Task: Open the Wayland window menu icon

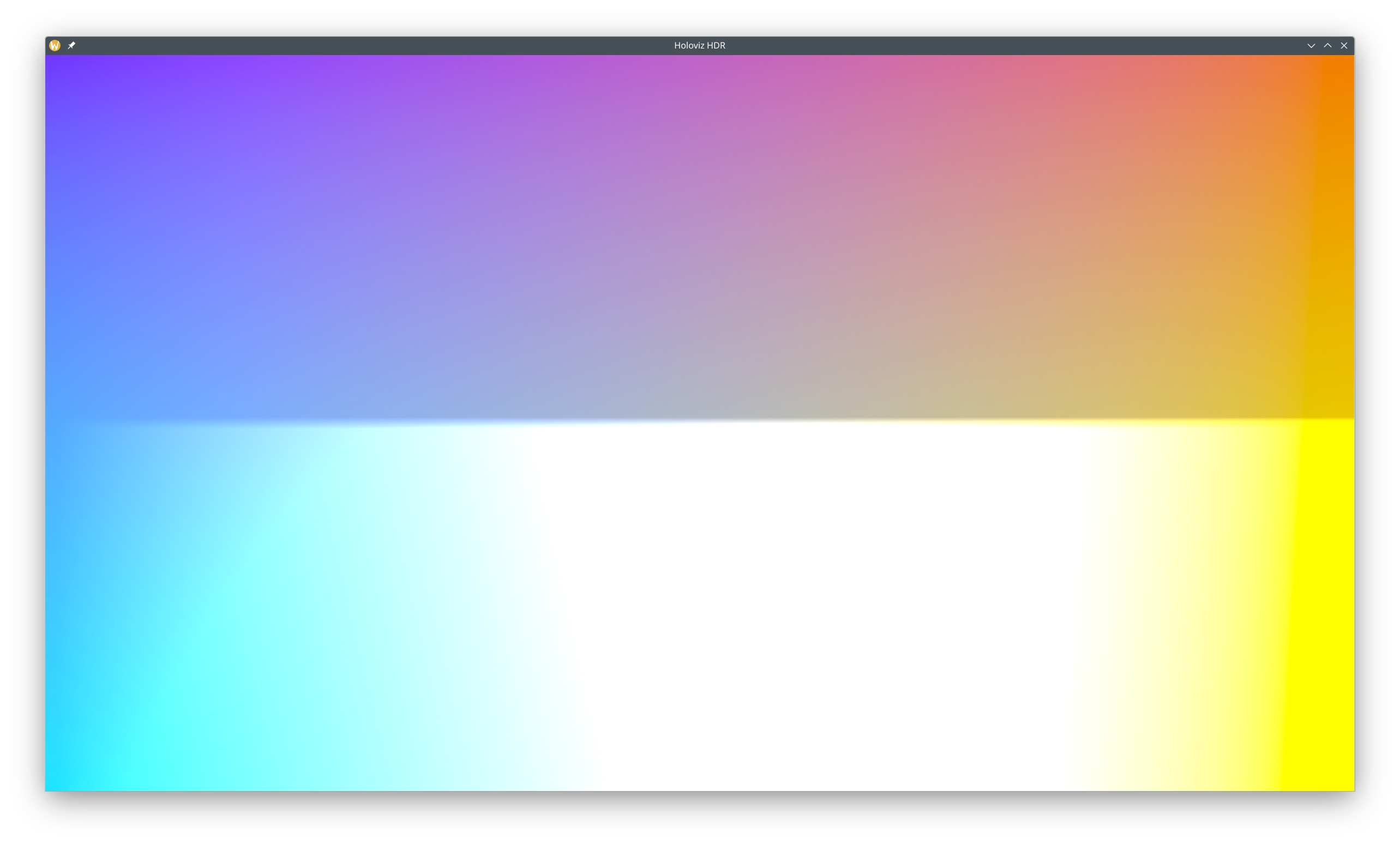Action: pyautogui.click(x=55, y=45)
